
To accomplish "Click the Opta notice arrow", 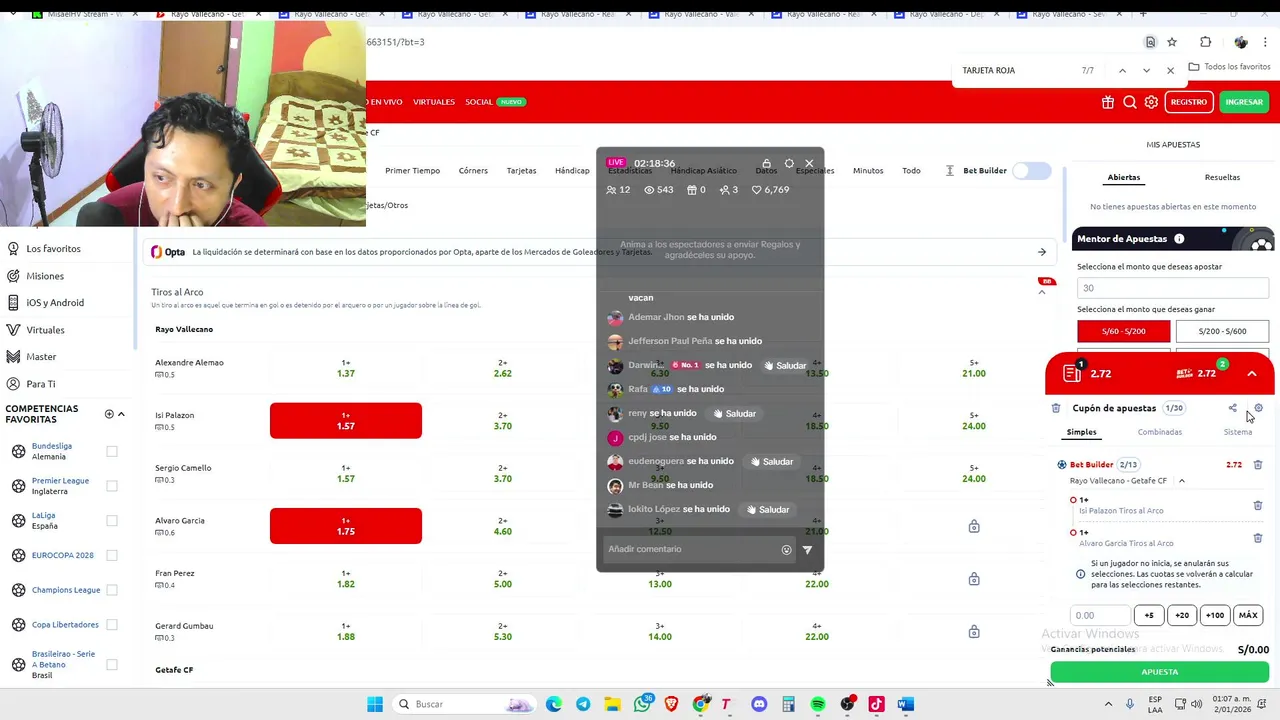I will (x=1042, y=252).
